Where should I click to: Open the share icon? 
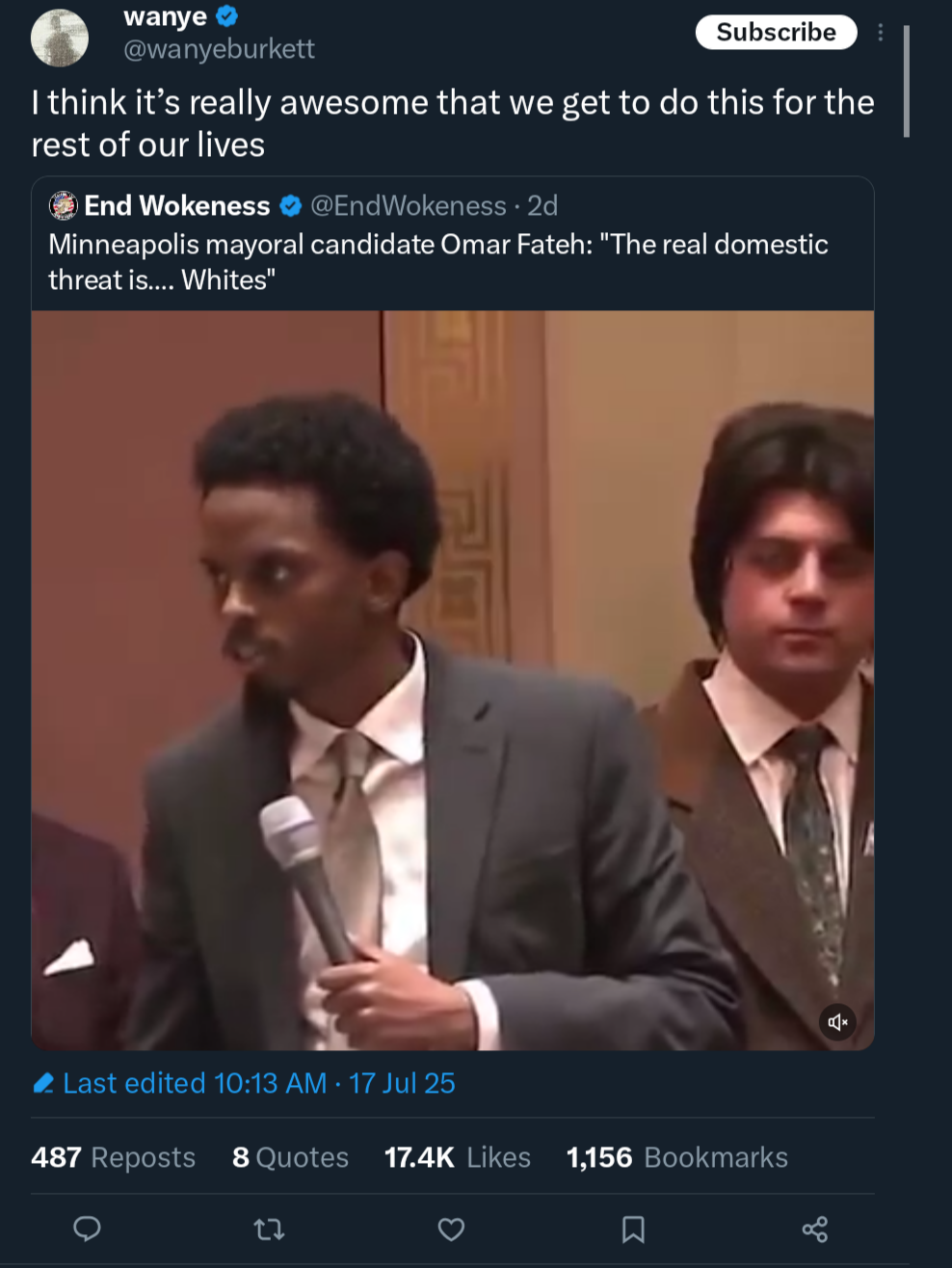click(815, 1228)
